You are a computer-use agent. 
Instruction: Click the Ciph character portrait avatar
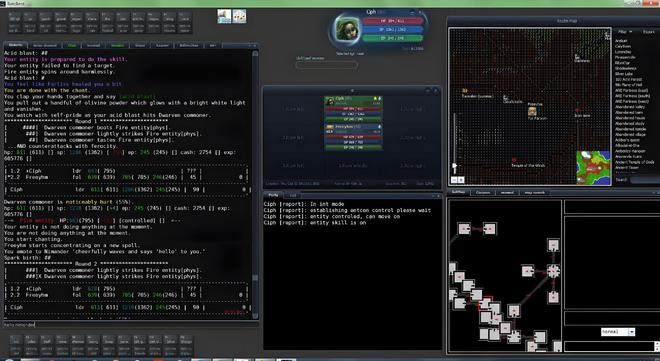click(347, 30)
